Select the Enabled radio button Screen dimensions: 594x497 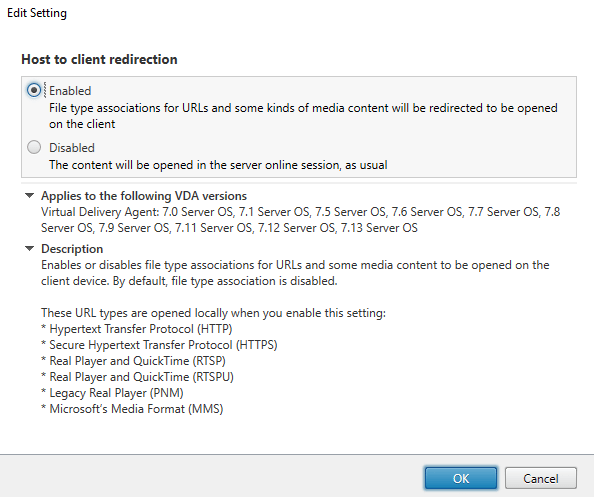coord(34,90)
